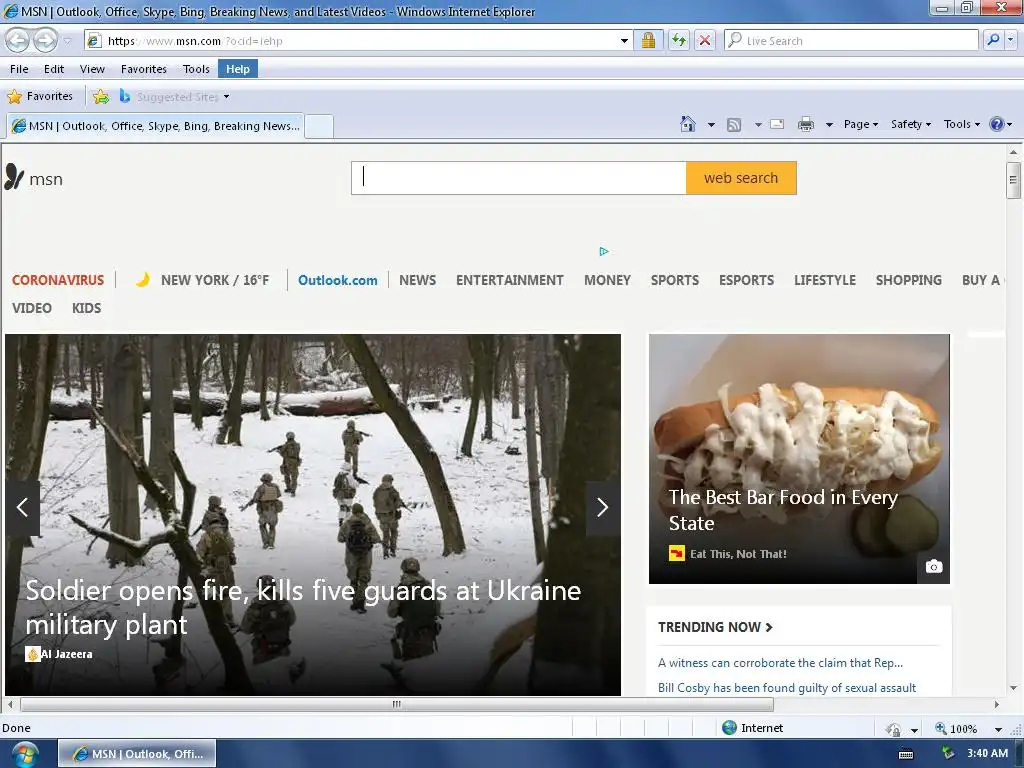Click the vertical scrollbar thumb

[x=1013, y=180]
